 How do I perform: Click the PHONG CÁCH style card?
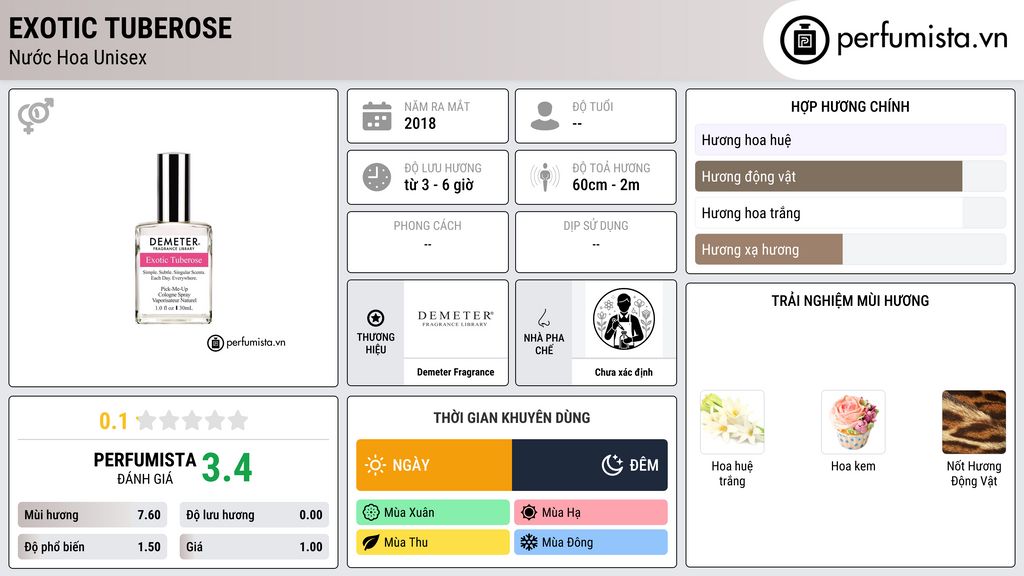click(428, 242)
